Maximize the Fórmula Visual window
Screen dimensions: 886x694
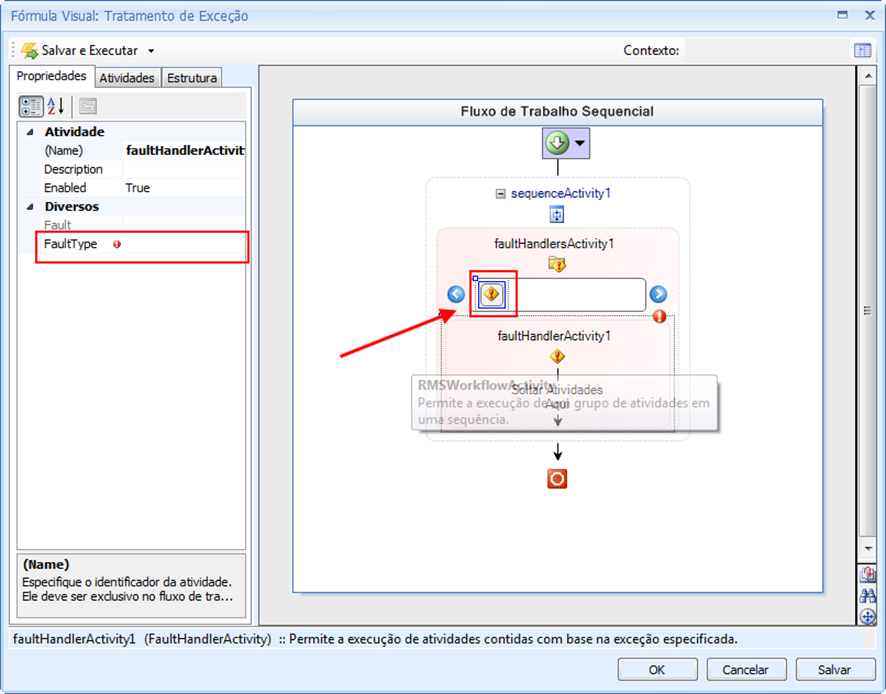842,15
